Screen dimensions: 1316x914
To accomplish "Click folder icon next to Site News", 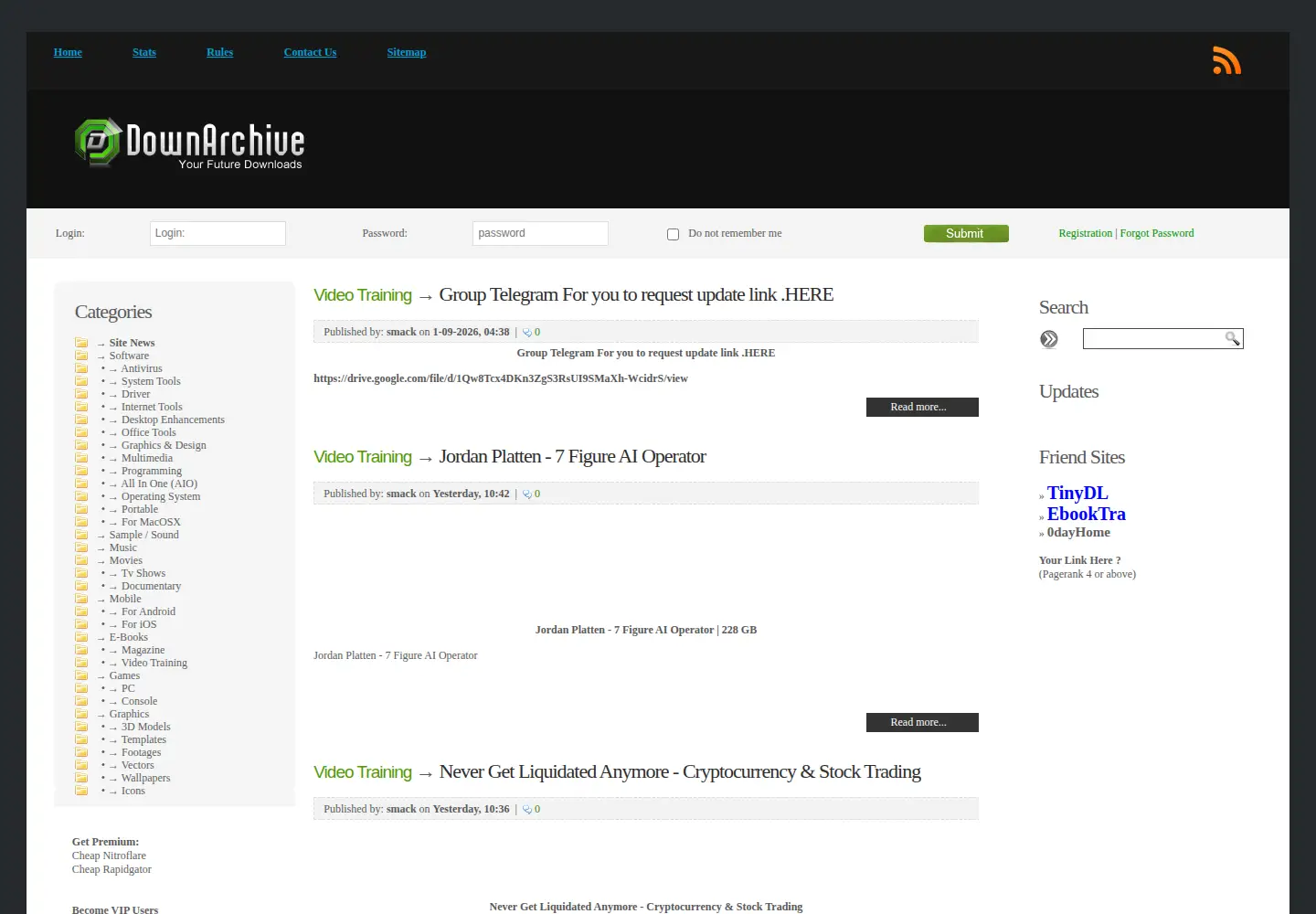I will [x=81, y=343].
